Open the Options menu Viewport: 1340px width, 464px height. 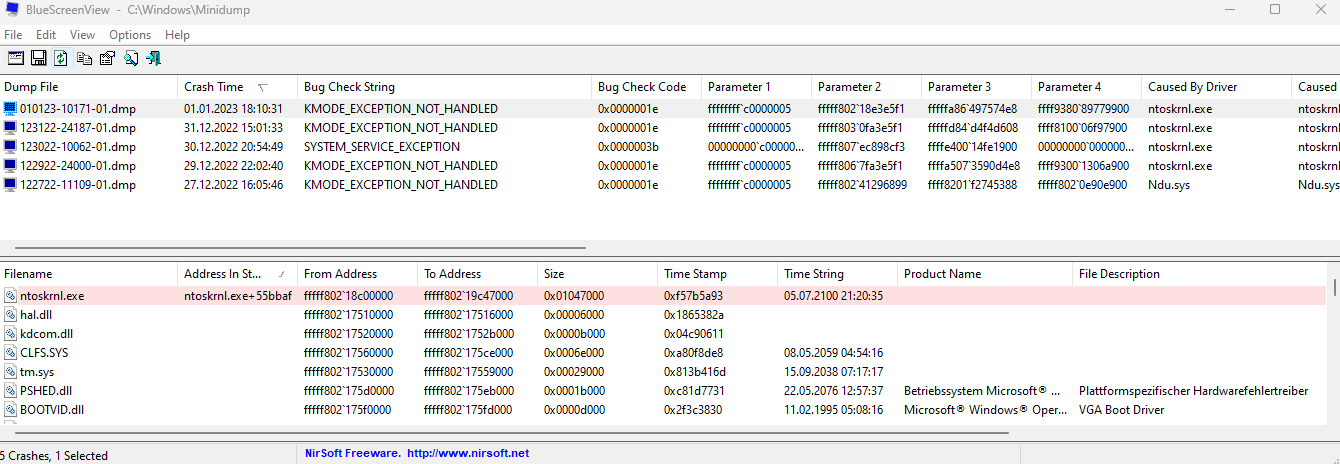tap(130, 35)
